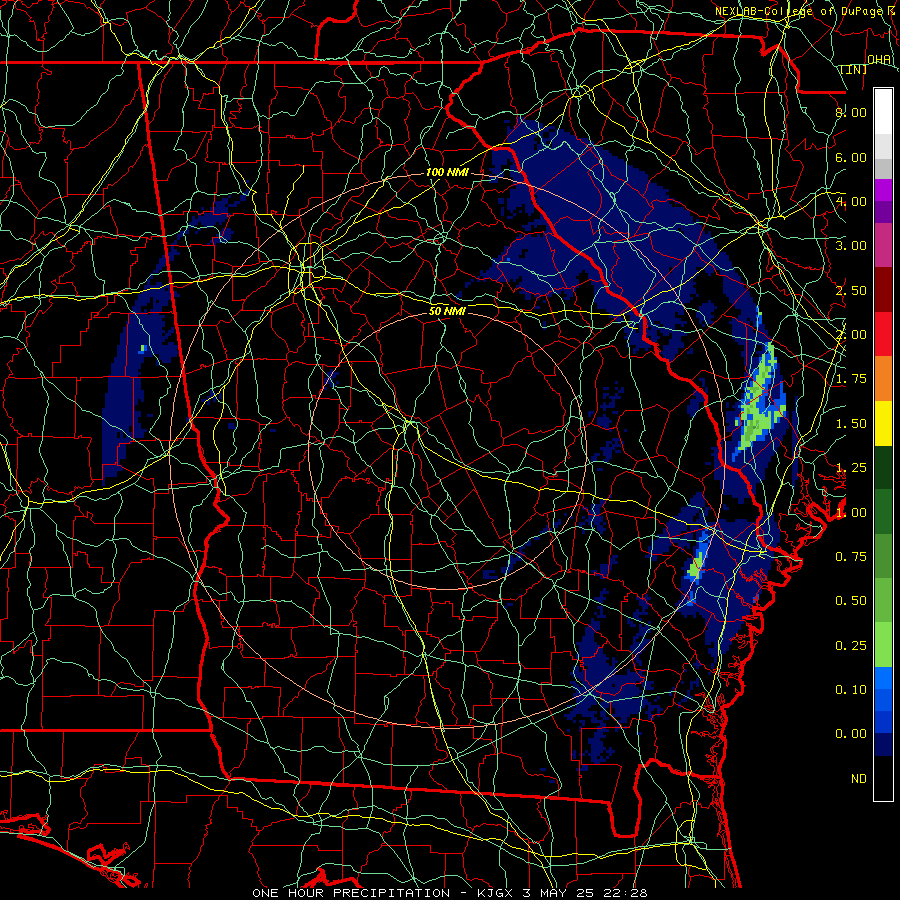Choose the yellow 1.50 legend swatch

883,424
